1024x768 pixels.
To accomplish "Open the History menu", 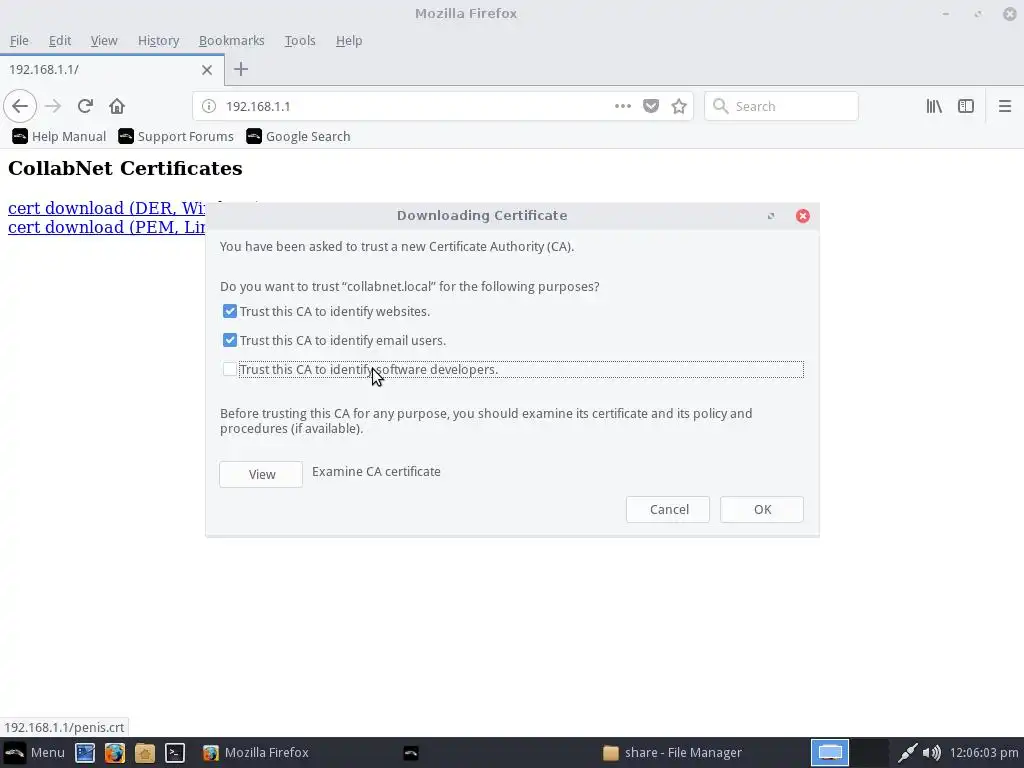I will pyautogui.click(x=158, y=40).
